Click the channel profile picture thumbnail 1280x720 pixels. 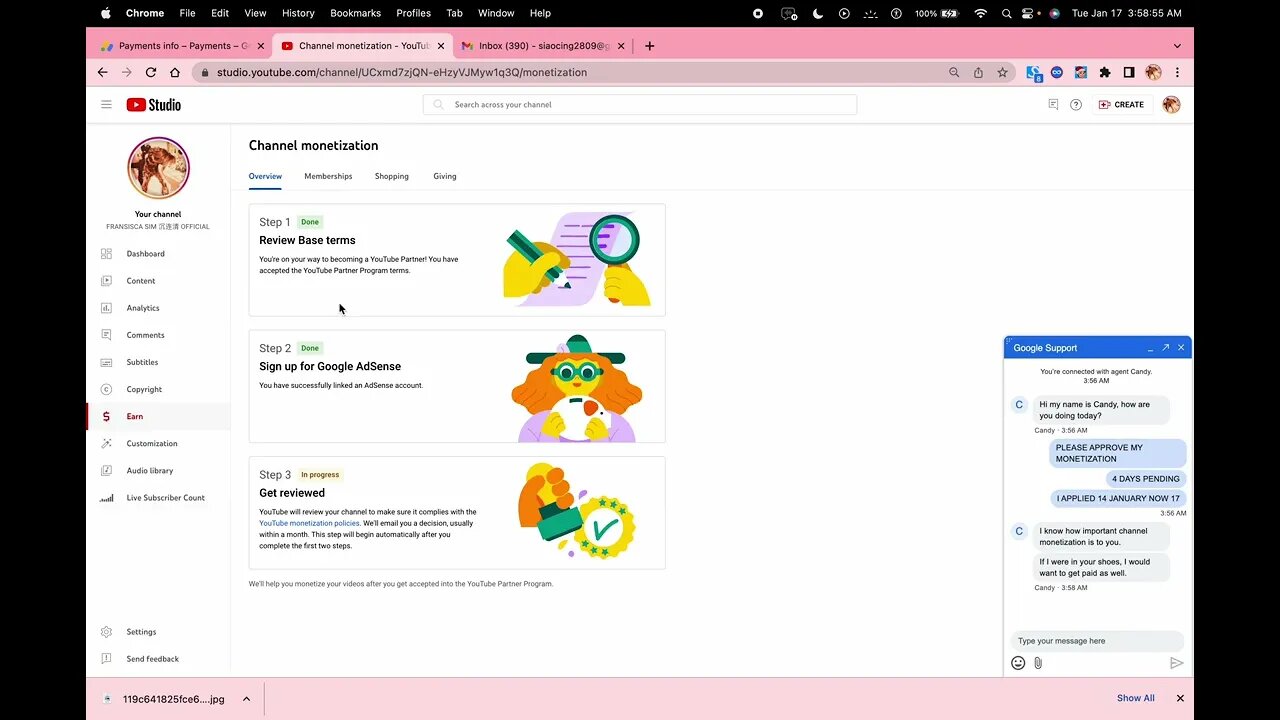point(158,168)
